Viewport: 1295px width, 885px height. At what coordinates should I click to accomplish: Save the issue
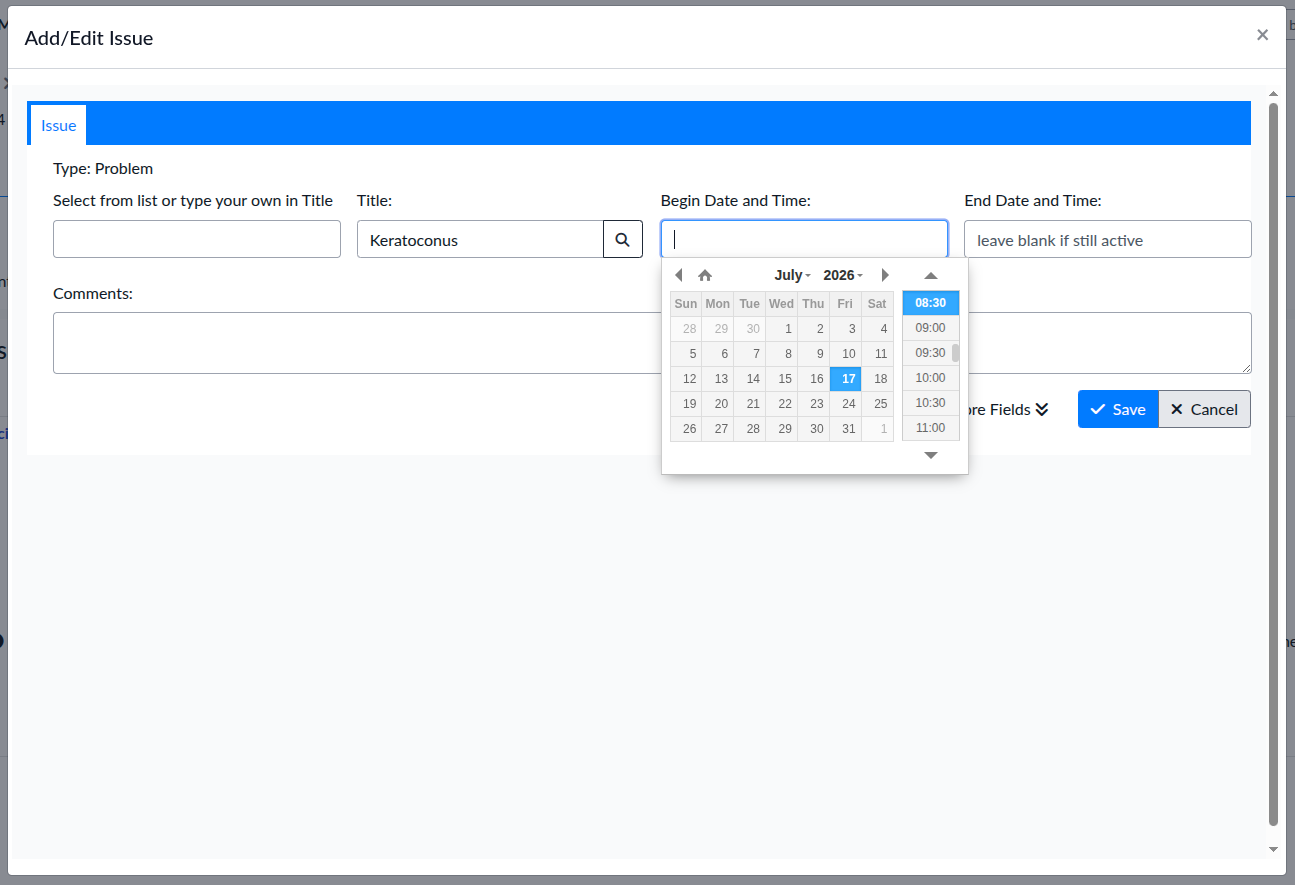pyautogui.click(x=1118, y=409)
